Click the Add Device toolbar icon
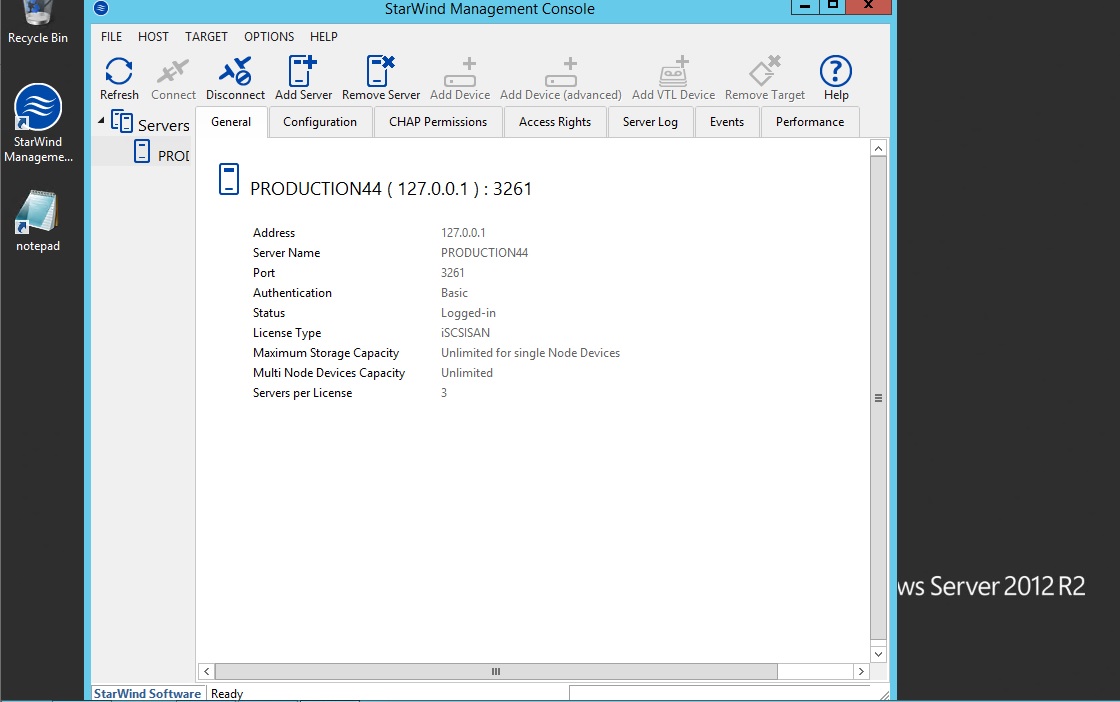 point(460,79)
